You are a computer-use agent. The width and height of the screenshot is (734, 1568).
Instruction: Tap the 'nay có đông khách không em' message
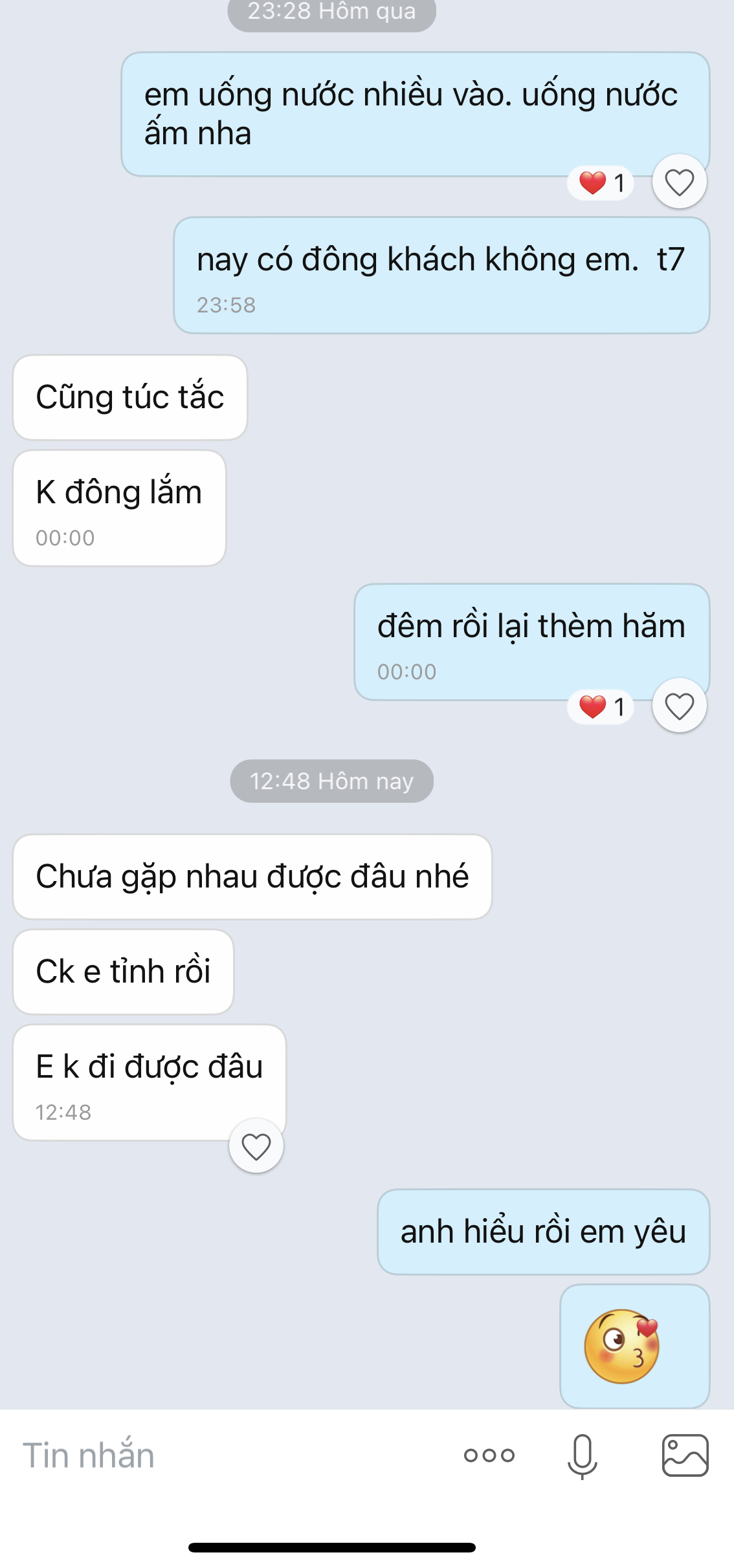[441, 276]
